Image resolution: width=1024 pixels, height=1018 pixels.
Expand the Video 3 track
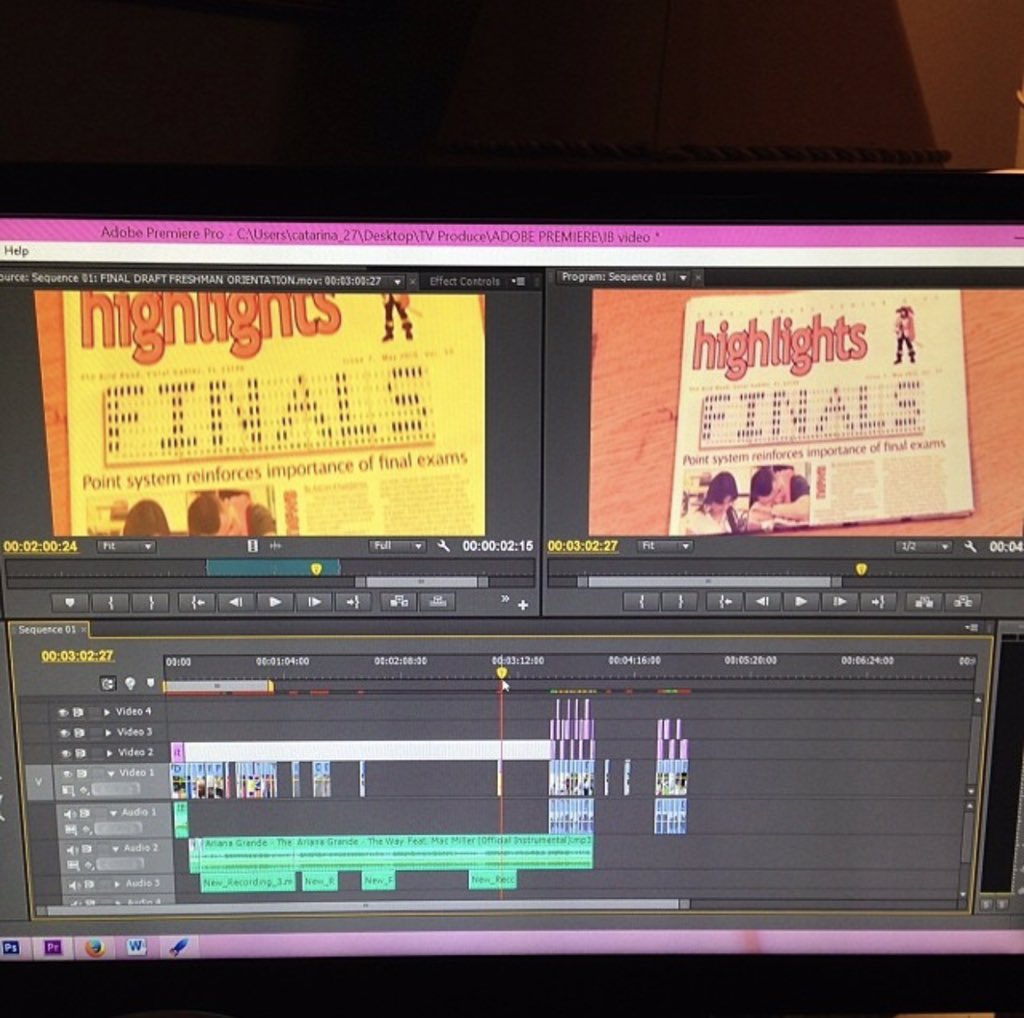pyautogui.click(x=108, y=733)
